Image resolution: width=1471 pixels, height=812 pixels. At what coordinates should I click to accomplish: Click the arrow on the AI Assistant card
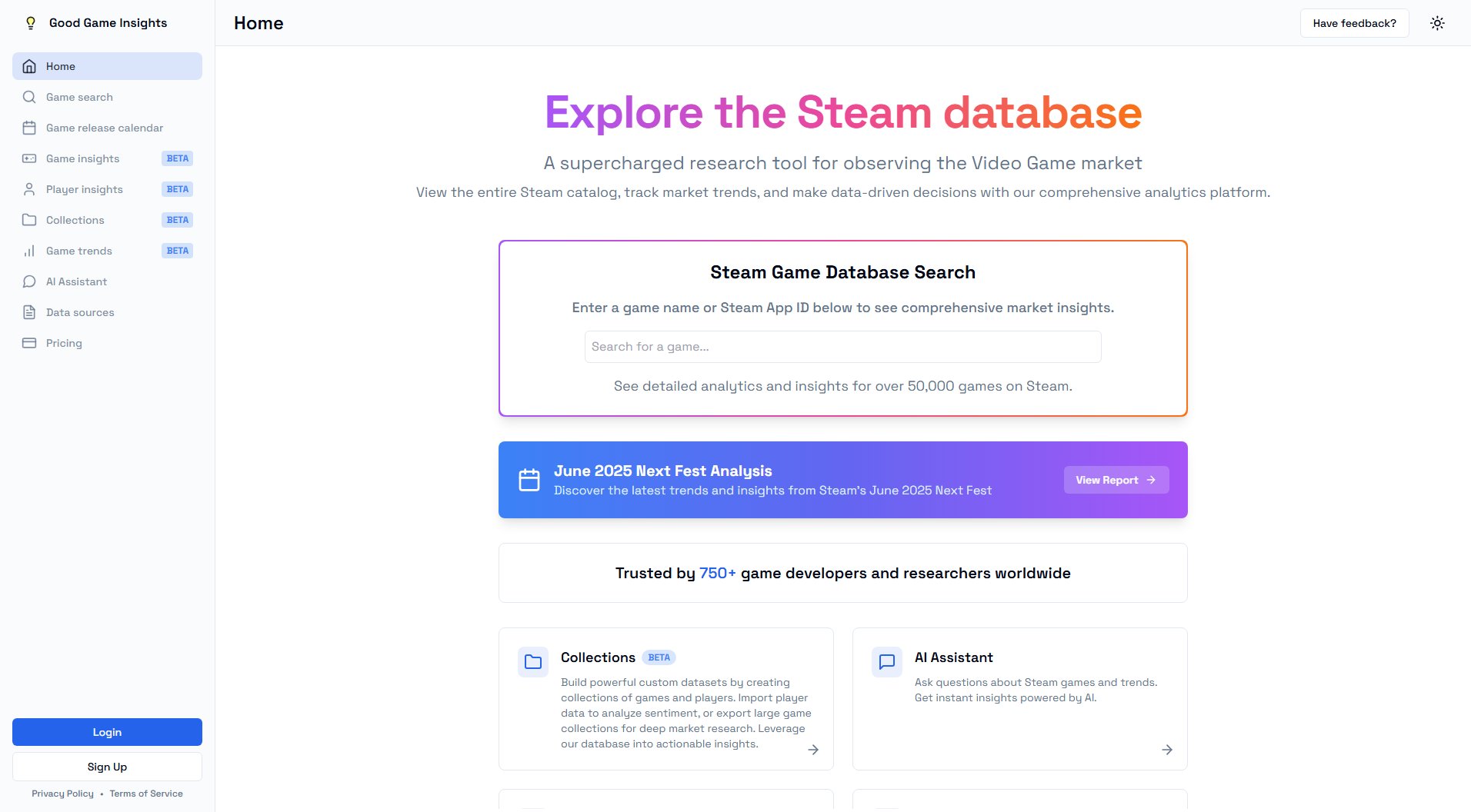pyautogui.click(x=1167, y=750)
